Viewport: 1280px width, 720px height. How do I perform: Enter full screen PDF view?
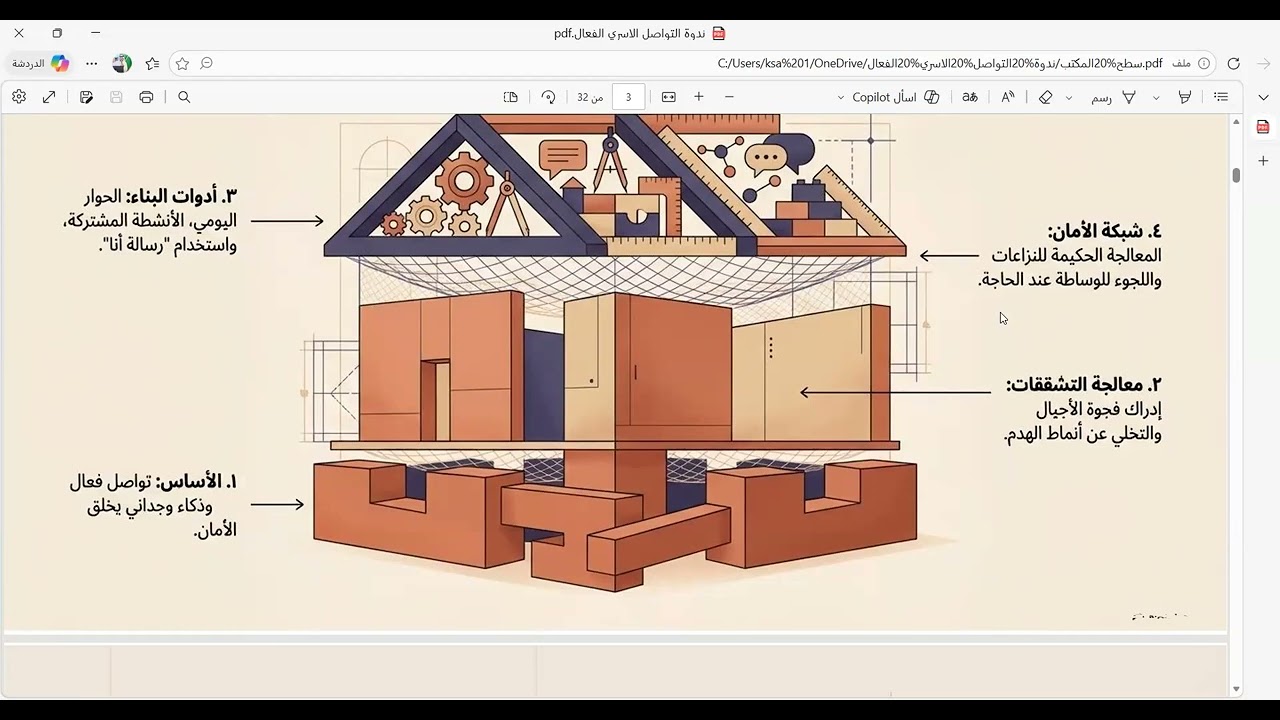(x=49, y=97)
